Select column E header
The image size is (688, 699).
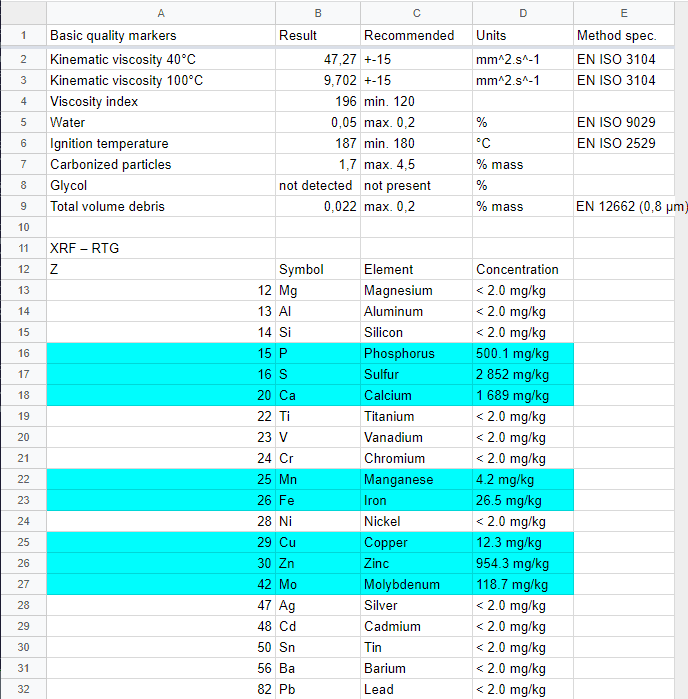[624, 13]
